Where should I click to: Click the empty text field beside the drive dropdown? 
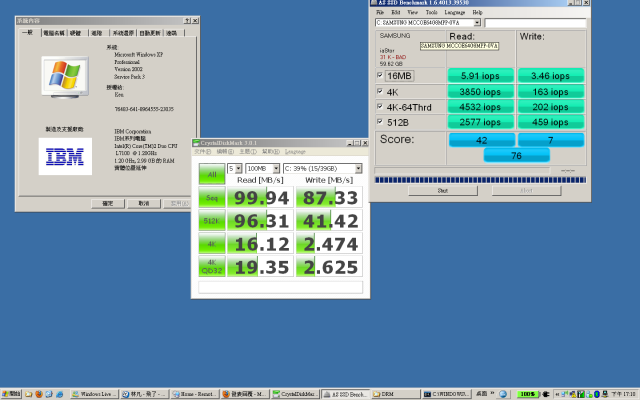click(536, 22)
